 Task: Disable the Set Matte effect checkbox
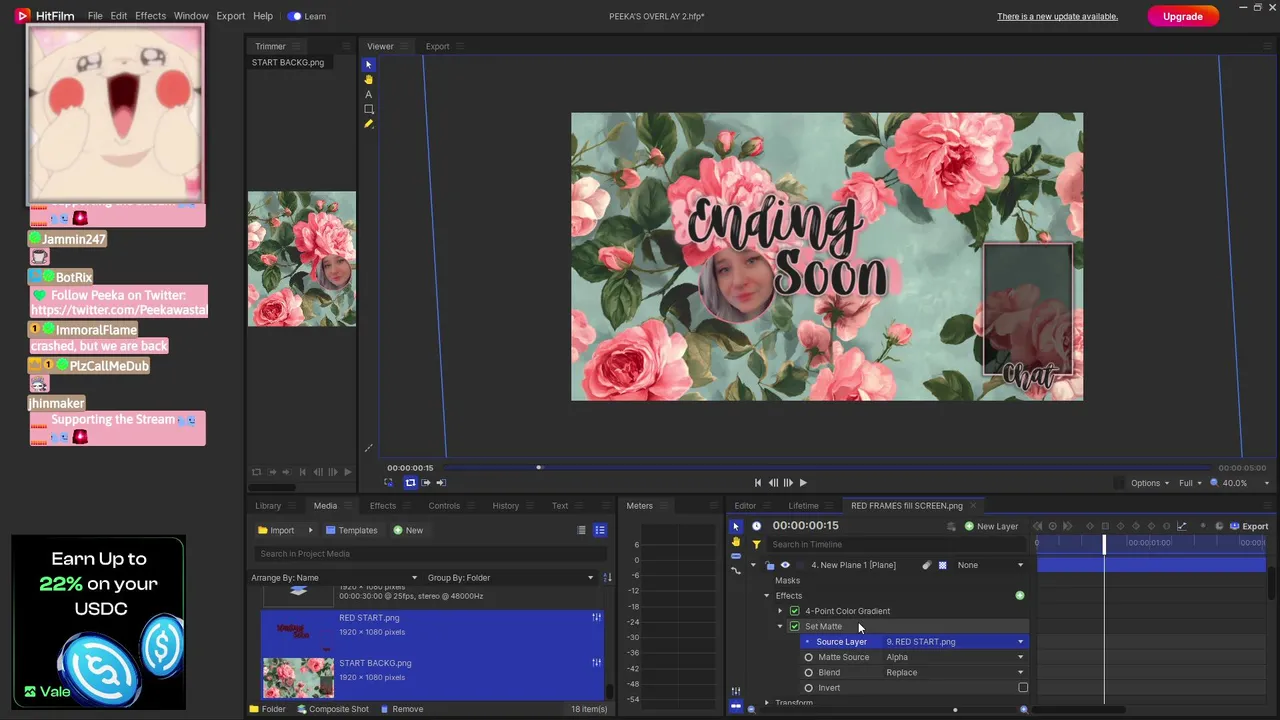795,627
